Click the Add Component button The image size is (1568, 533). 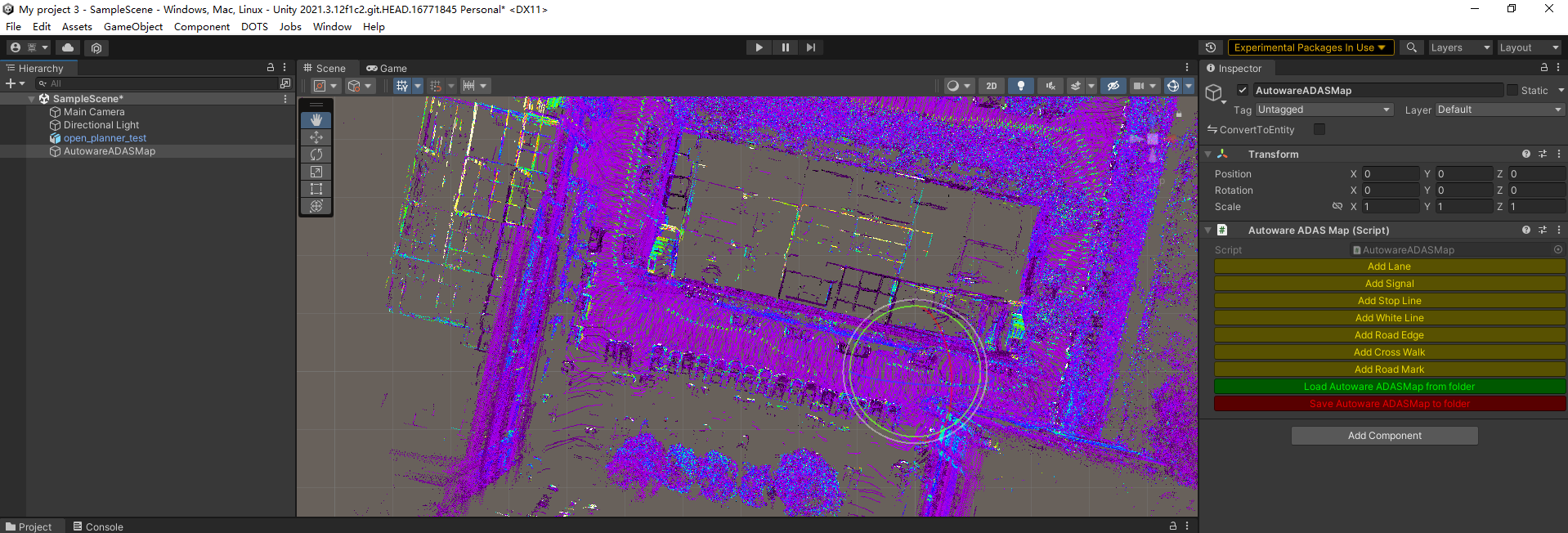pyautogui.click(x=1384, y=436)
